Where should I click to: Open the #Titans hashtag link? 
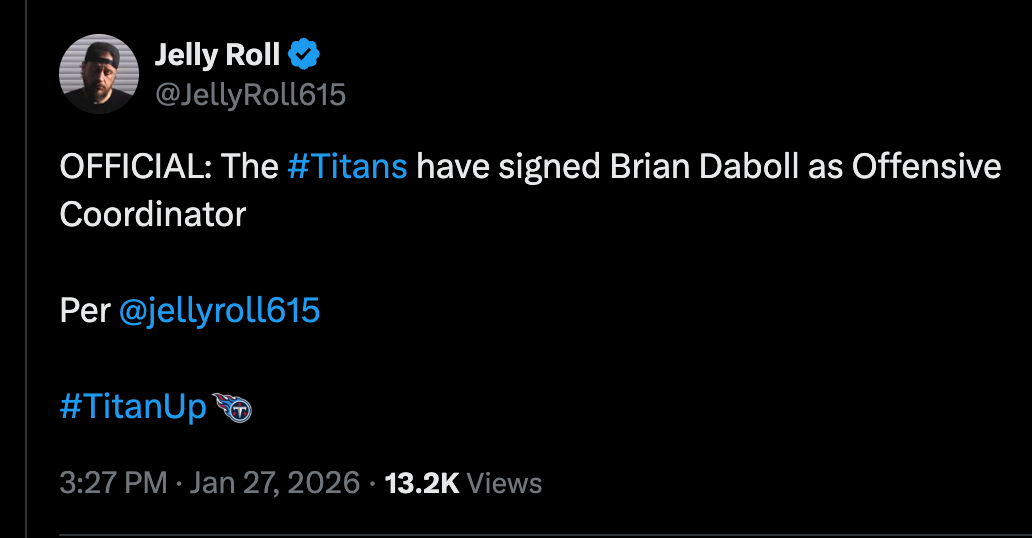[346, 166]
